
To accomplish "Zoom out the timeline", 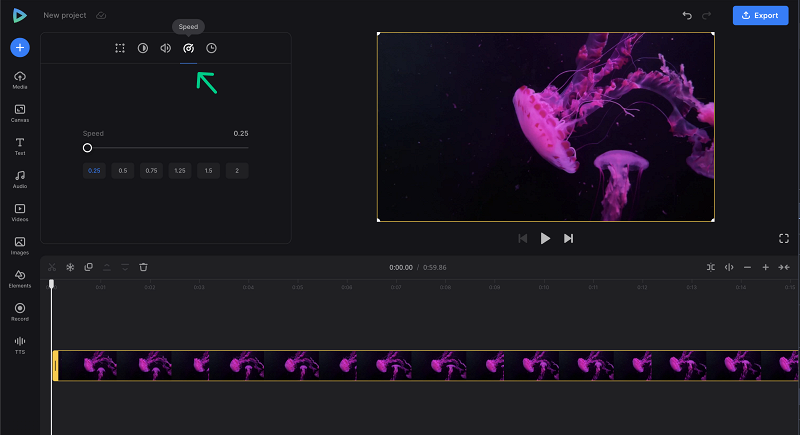I will [747, 267].
